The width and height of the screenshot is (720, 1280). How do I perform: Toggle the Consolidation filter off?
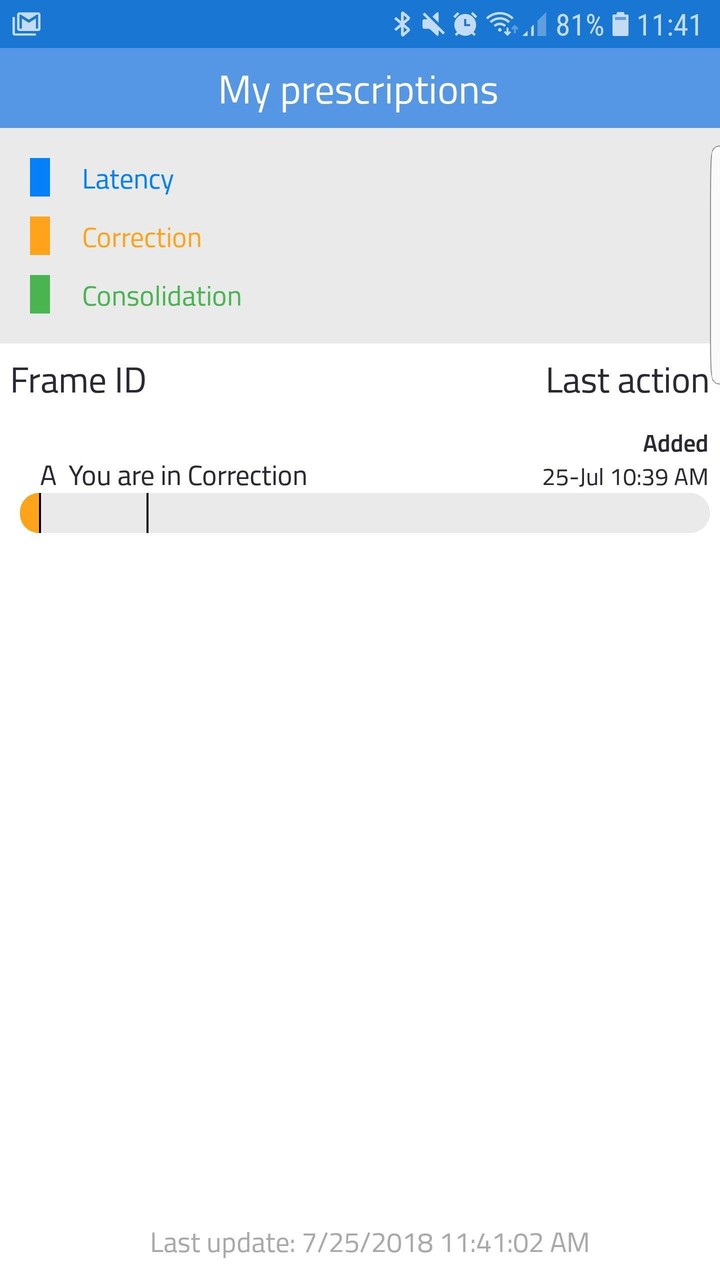(x=161, y=296)
